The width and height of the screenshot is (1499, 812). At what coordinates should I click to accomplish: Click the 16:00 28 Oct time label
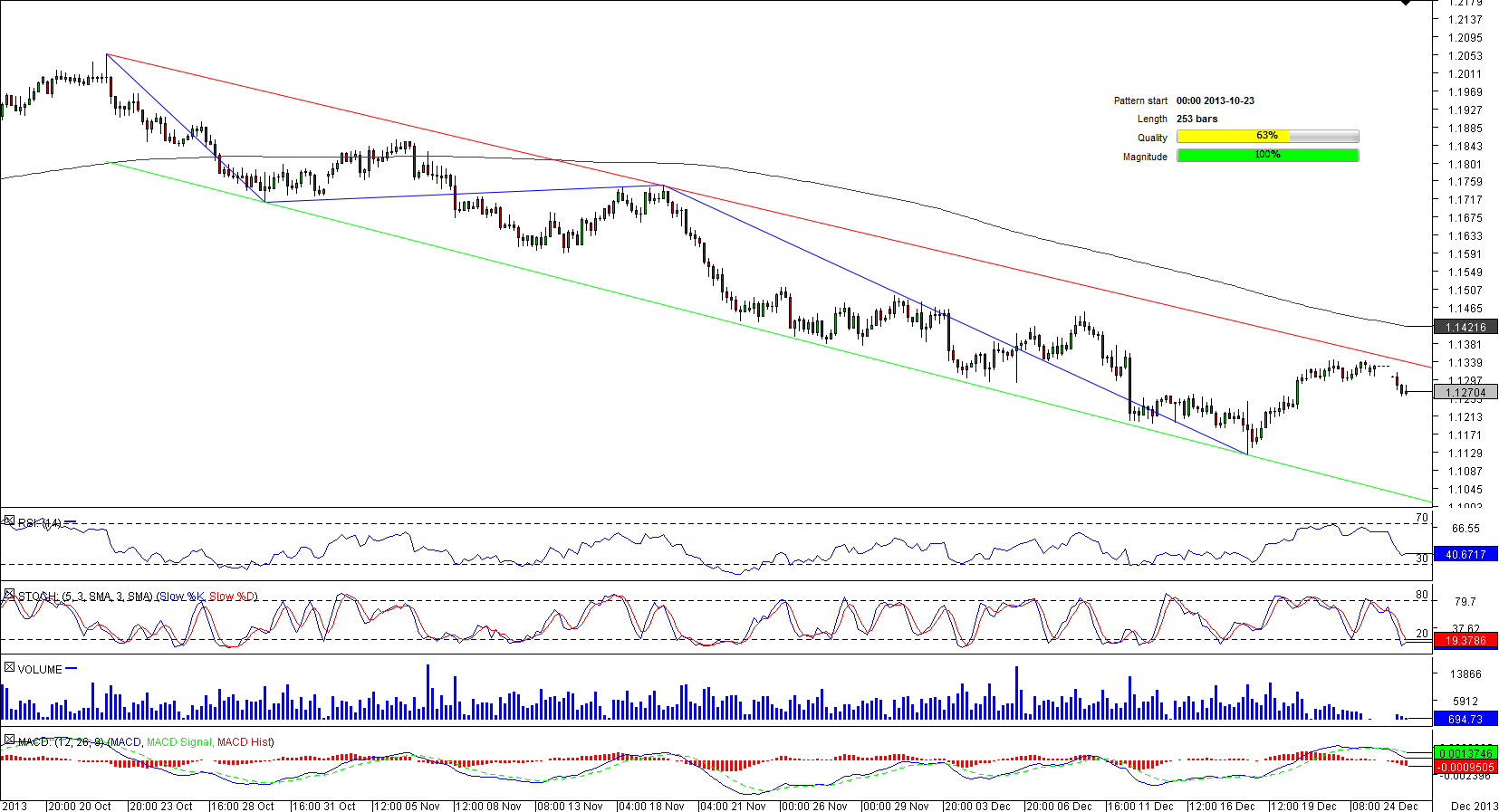coord(243,806)
